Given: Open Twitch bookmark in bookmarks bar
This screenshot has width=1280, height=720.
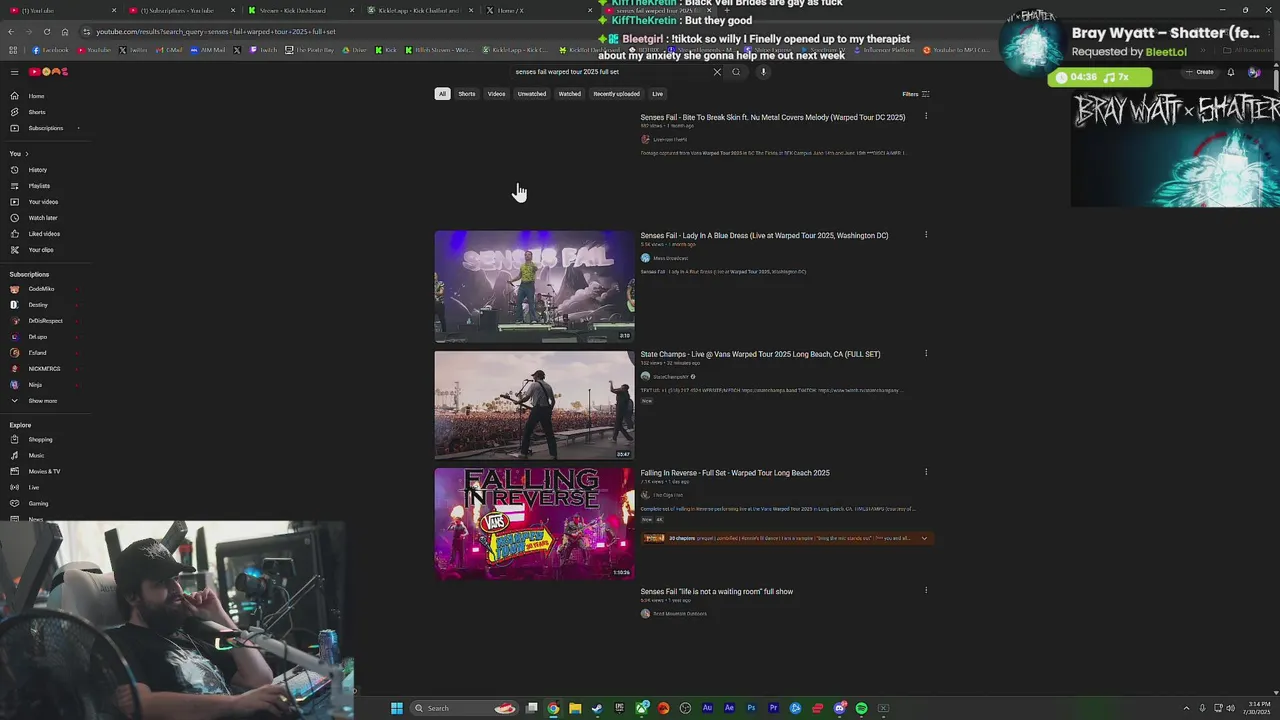Looking at the screenshot, I should pyautogui.click(x=264, y=50).
